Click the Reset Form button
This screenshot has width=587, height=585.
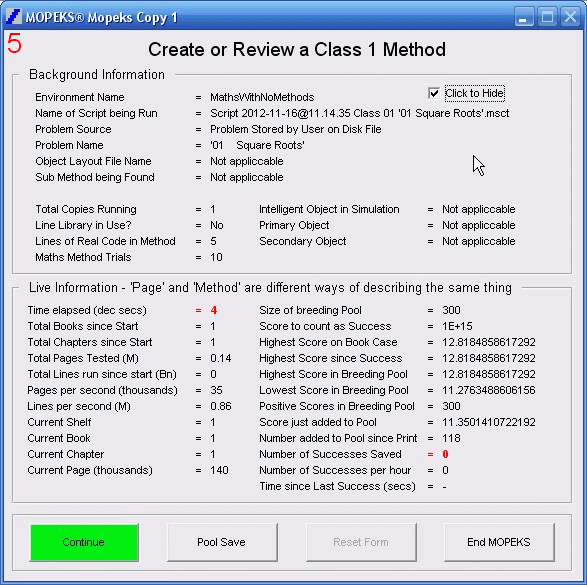point(361,542)
